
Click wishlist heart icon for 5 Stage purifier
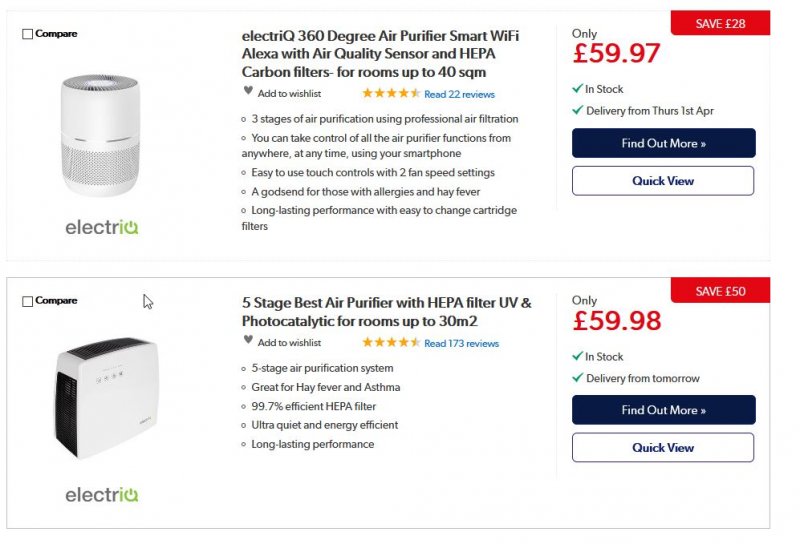pos(248,341)
